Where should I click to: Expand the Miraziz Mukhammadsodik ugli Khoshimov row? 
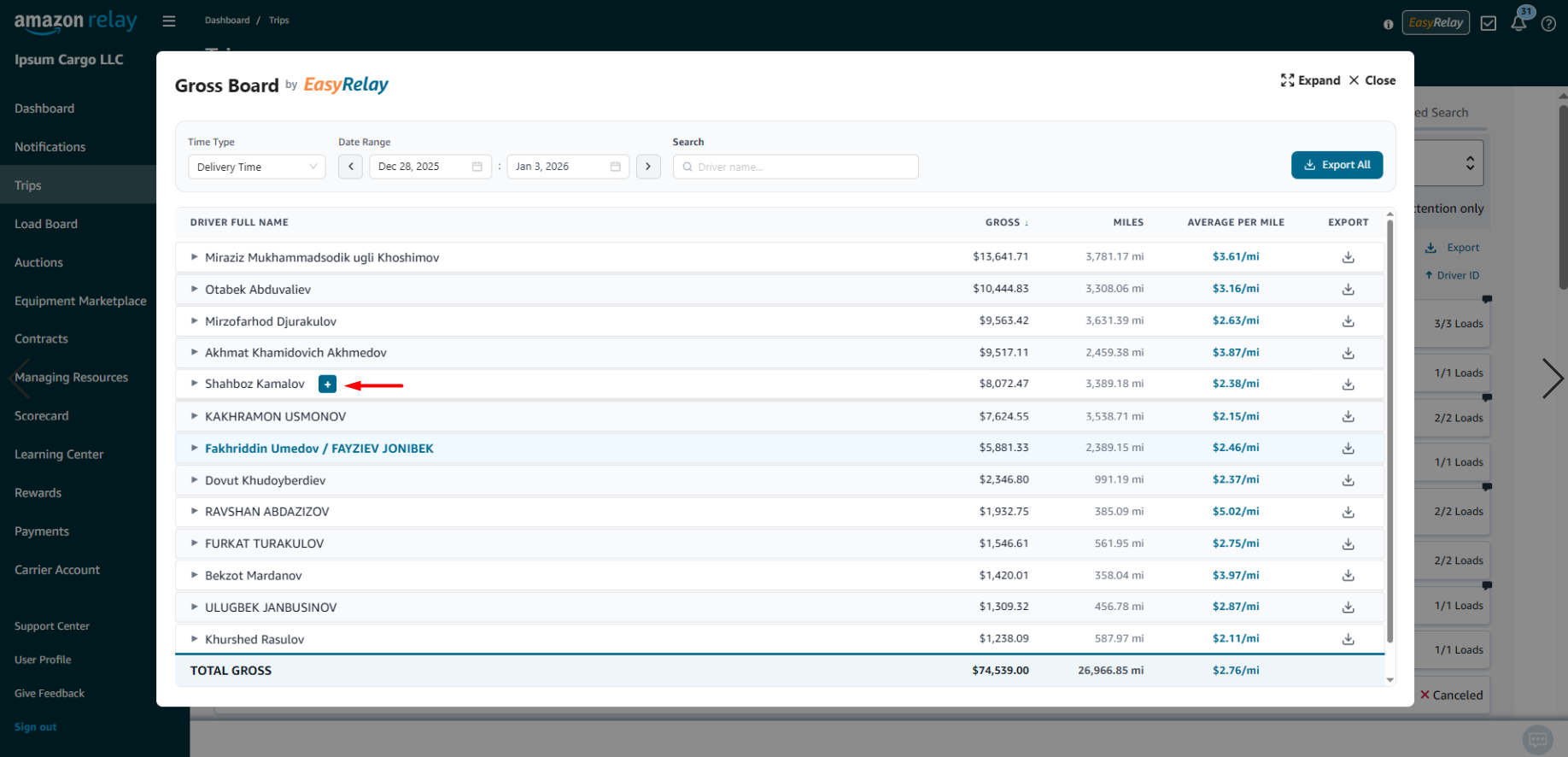(195, 257)
